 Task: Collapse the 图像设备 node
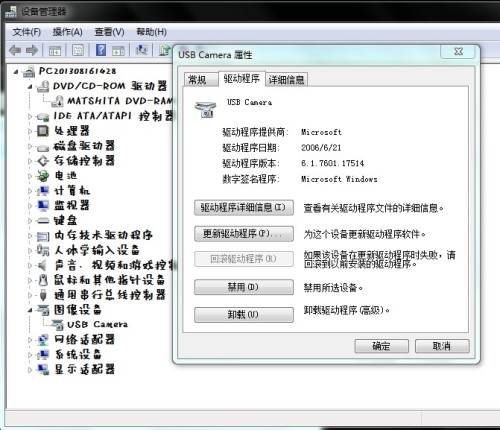(x=30, y=310)
